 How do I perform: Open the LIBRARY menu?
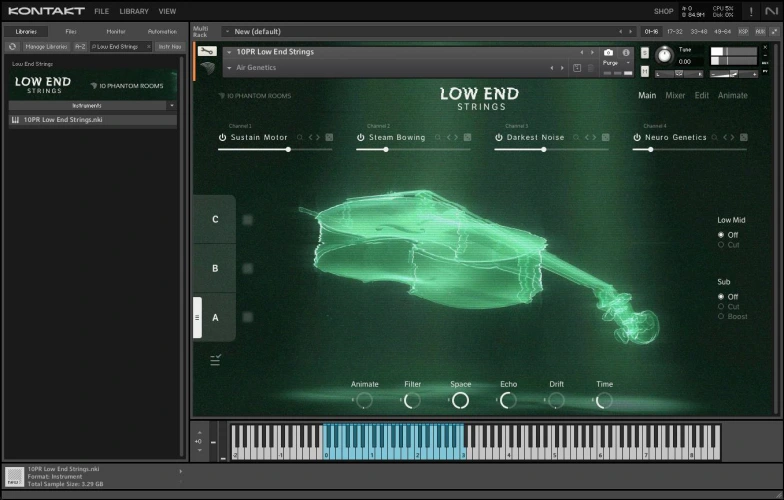[133, 11]
